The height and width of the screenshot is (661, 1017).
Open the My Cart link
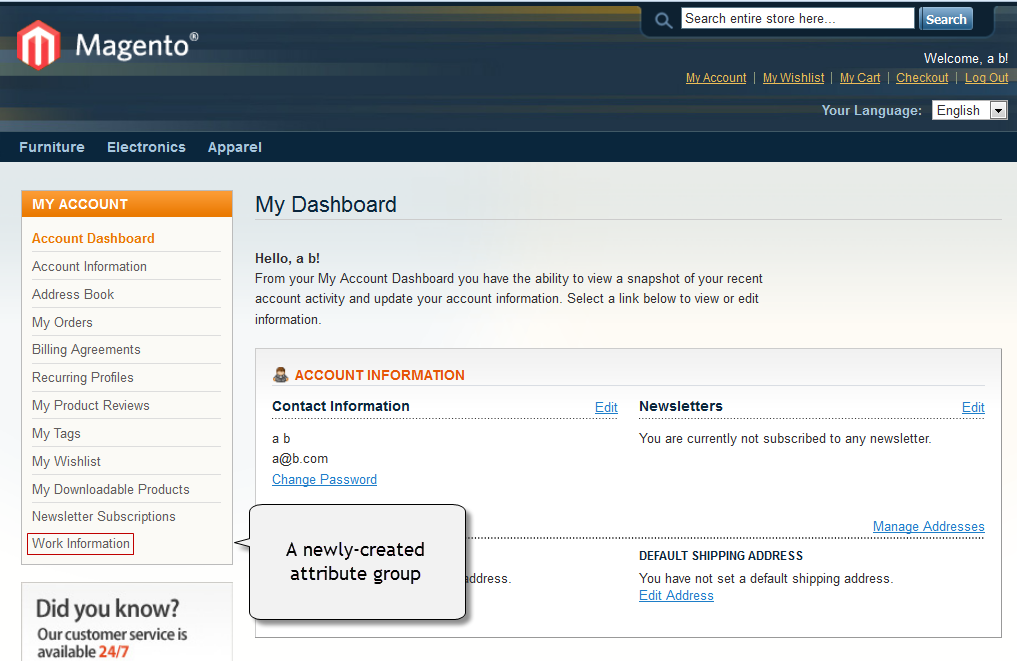[860, 78]
